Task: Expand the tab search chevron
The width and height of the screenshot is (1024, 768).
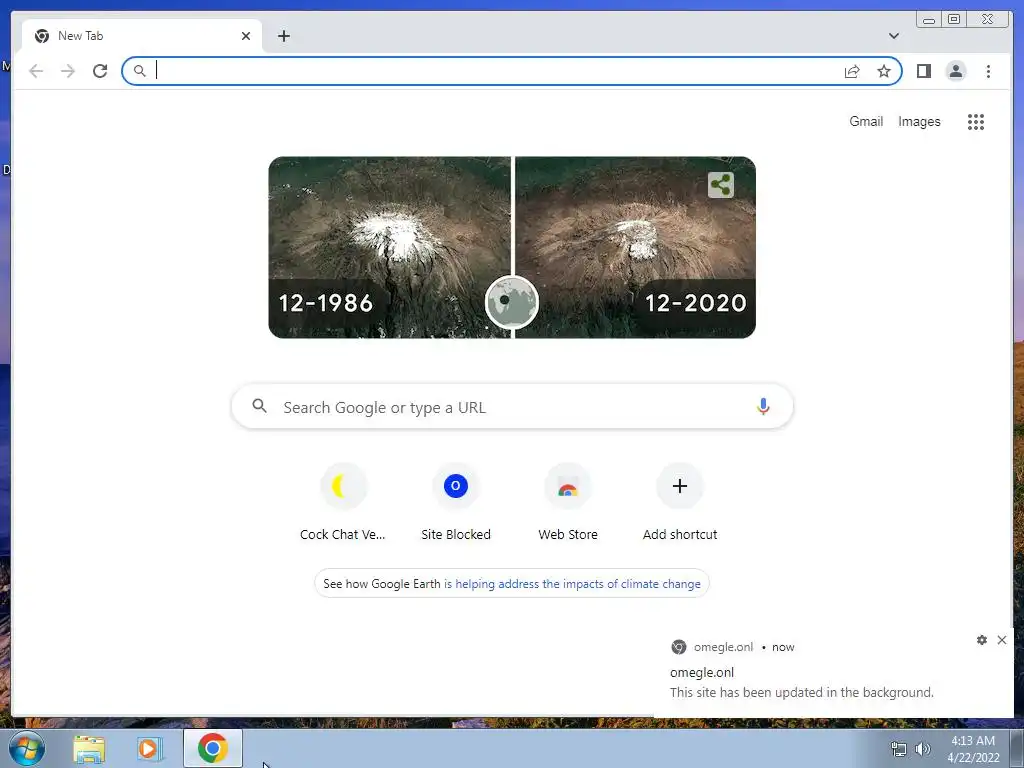Action: pos(893,36)
